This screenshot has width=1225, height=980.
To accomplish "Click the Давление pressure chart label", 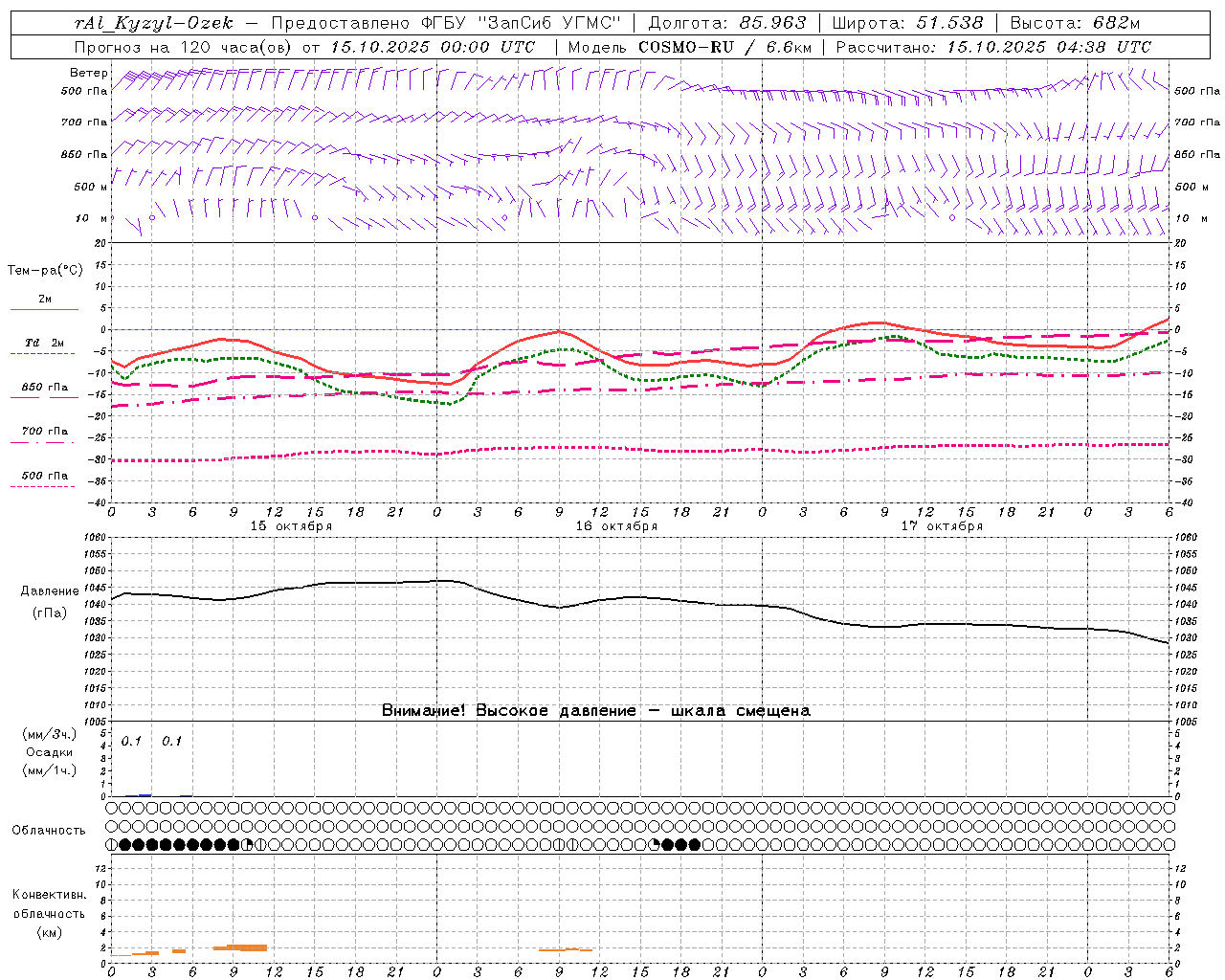I will click(50, 591).
